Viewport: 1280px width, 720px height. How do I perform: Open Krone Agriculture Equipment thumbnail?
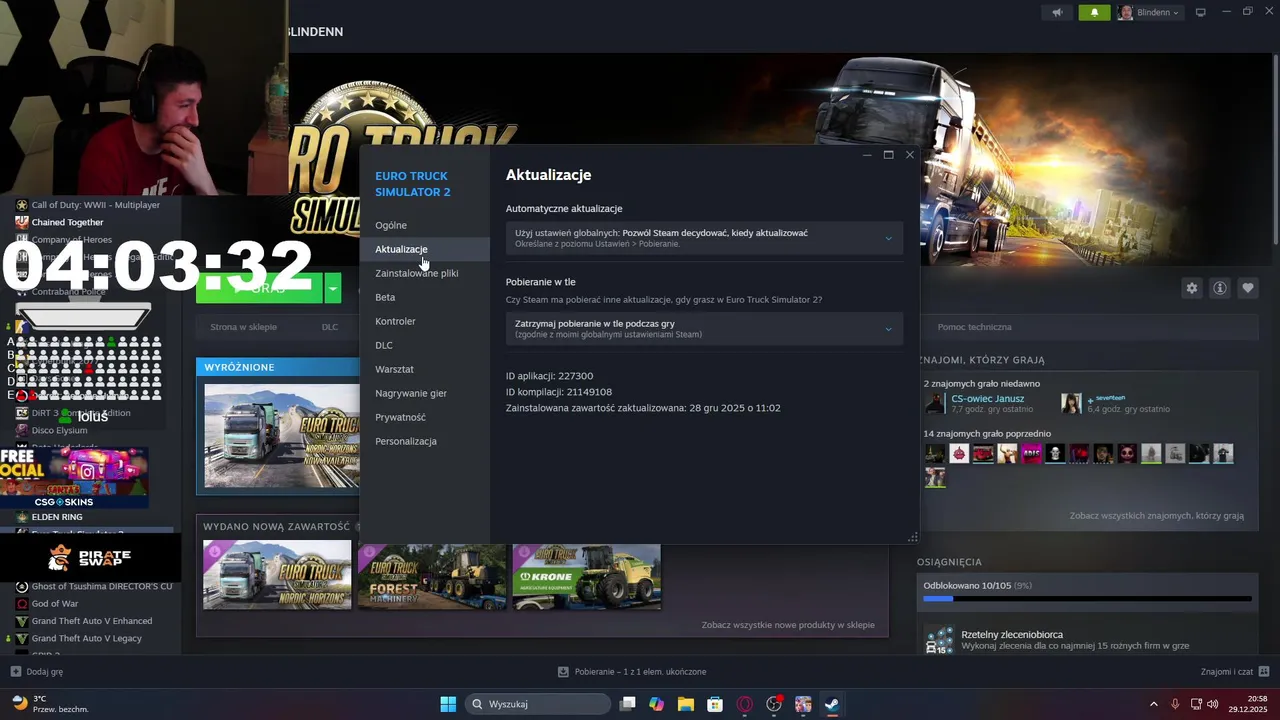coord(587,577)
